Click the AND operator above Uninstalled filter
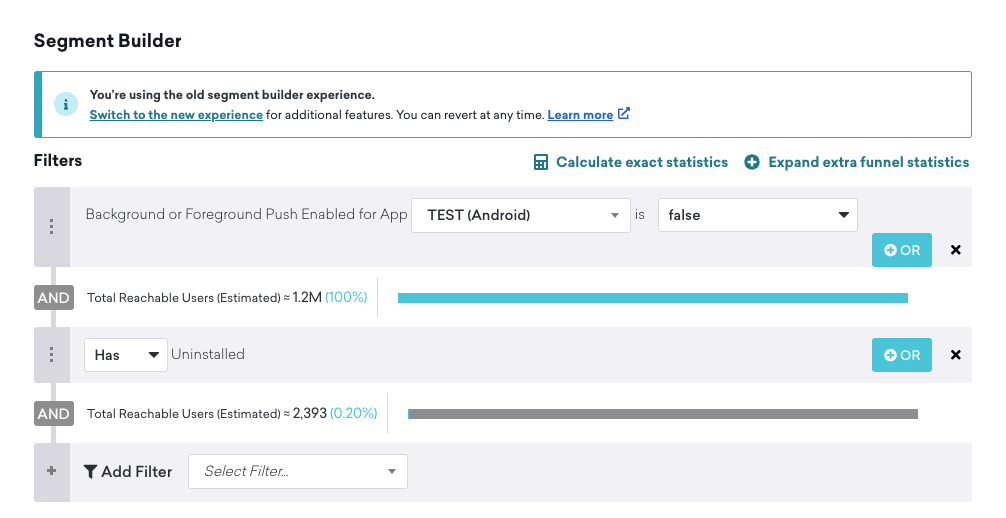Screen dimensions: 1006x518 54,297
